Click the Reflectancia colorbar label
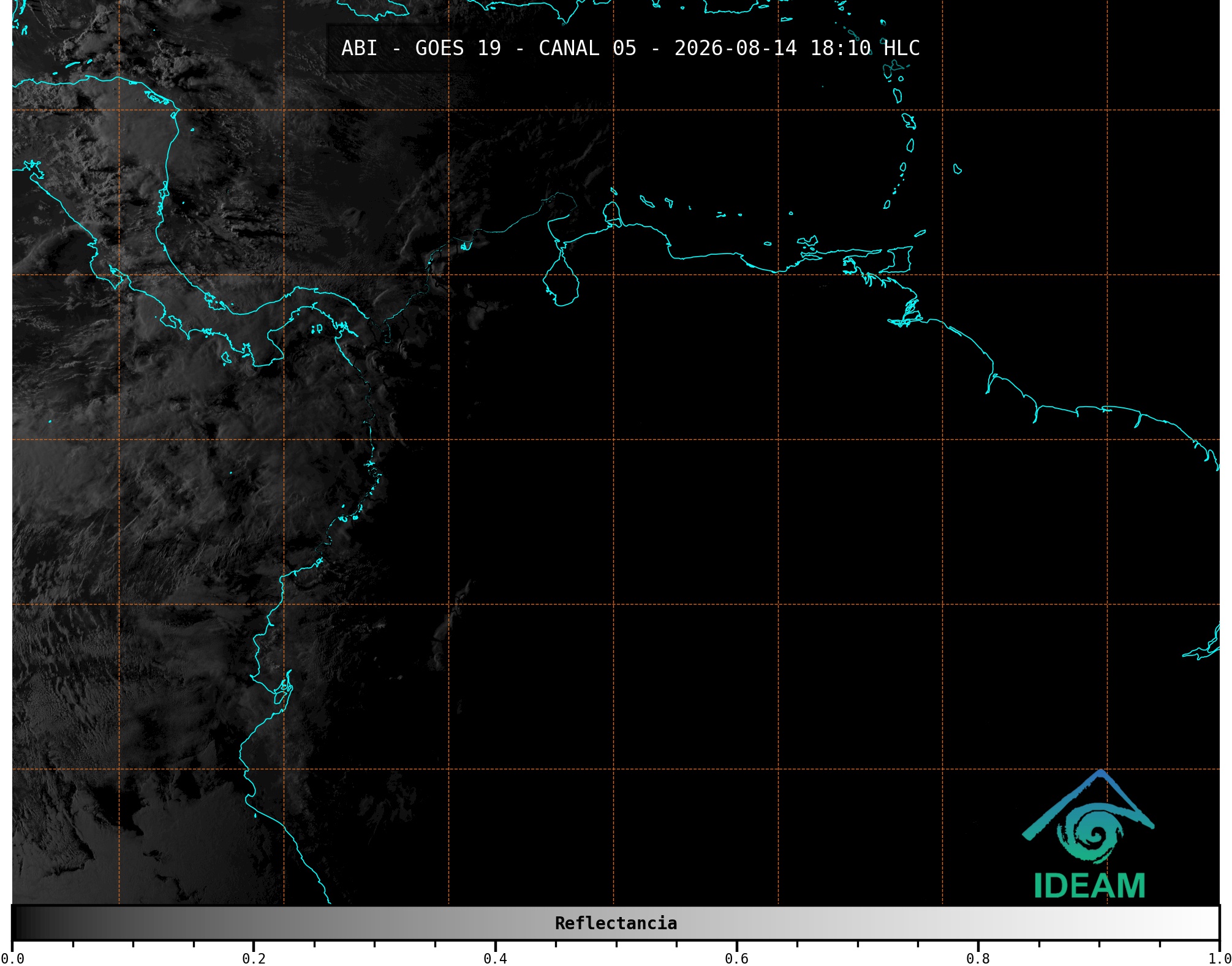Viewport: 1232px width, 966px height. pyautogui.click(x=616, y=923)
